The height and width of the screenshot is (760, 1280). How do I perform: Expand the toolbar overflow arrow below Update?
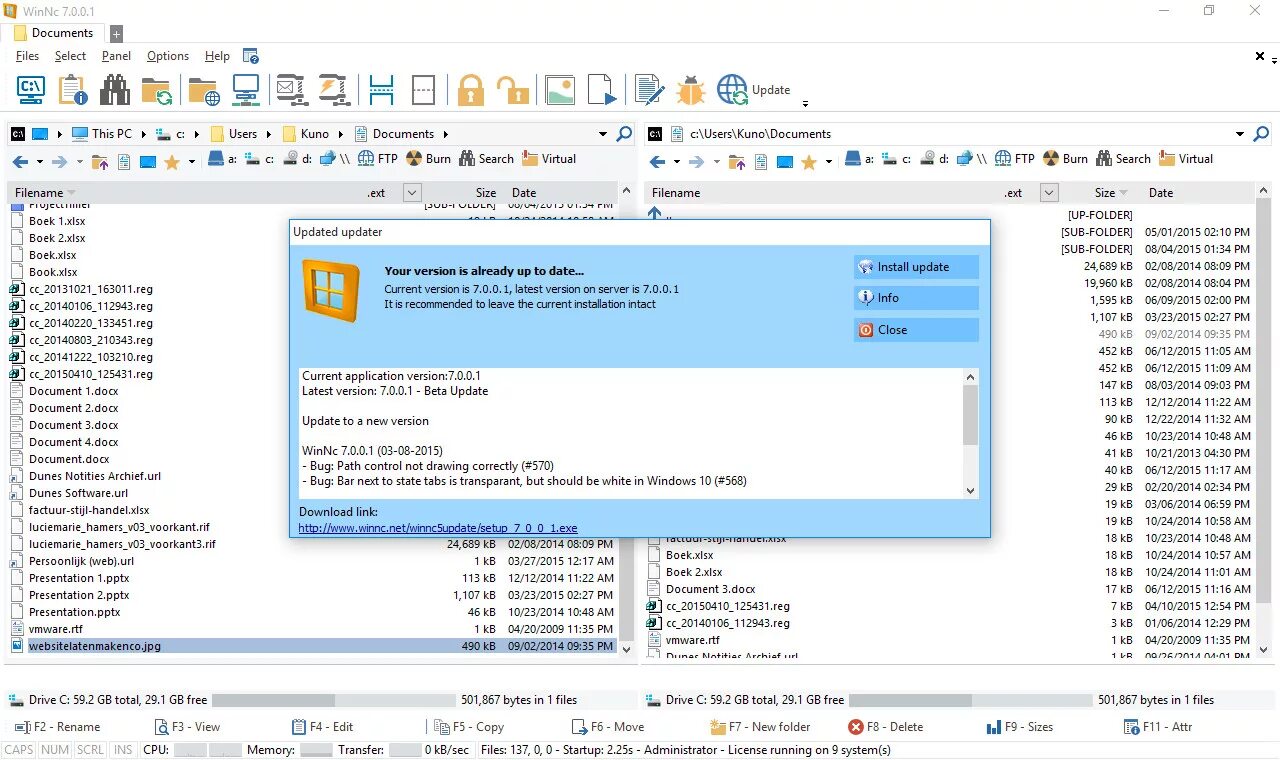[805, 103]
